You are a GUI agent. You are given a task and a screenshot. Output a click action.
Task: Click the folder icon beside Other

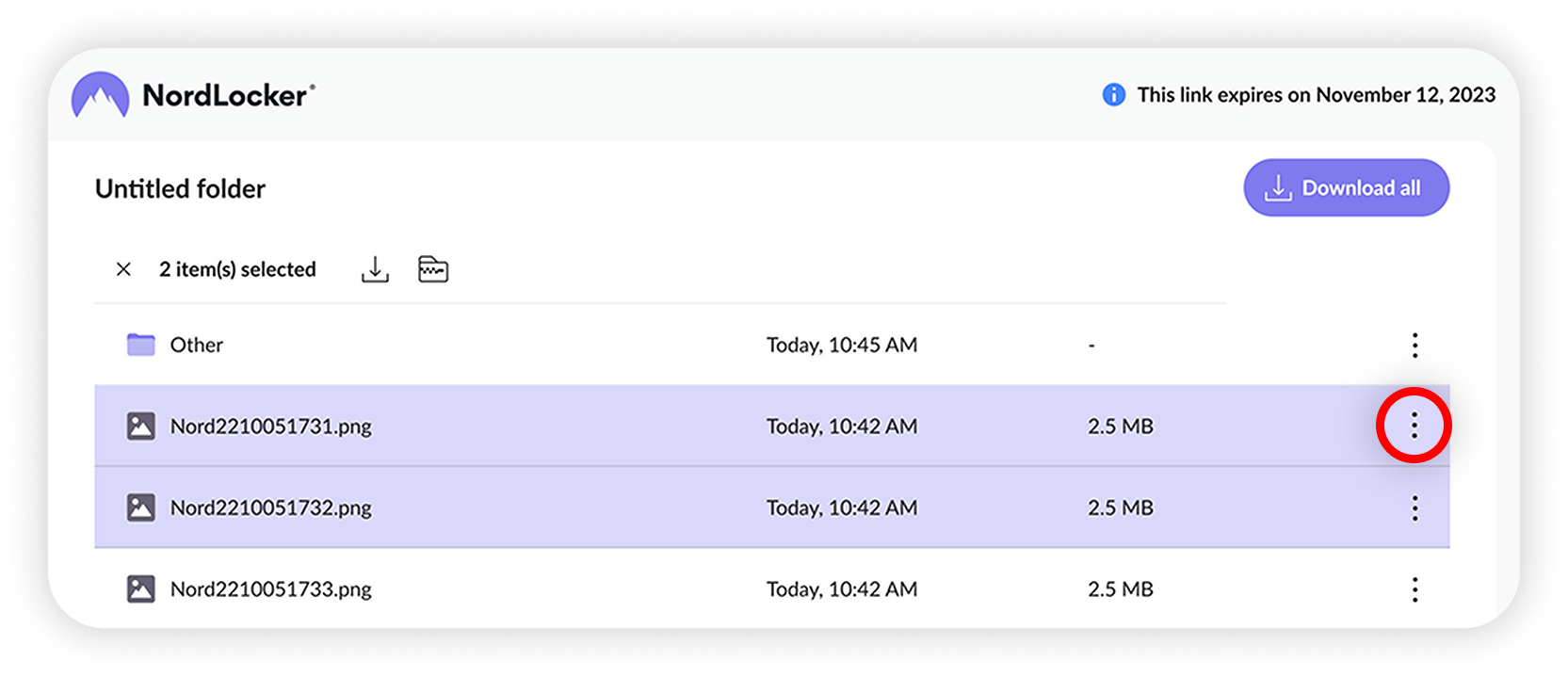(x=139, y=345)
